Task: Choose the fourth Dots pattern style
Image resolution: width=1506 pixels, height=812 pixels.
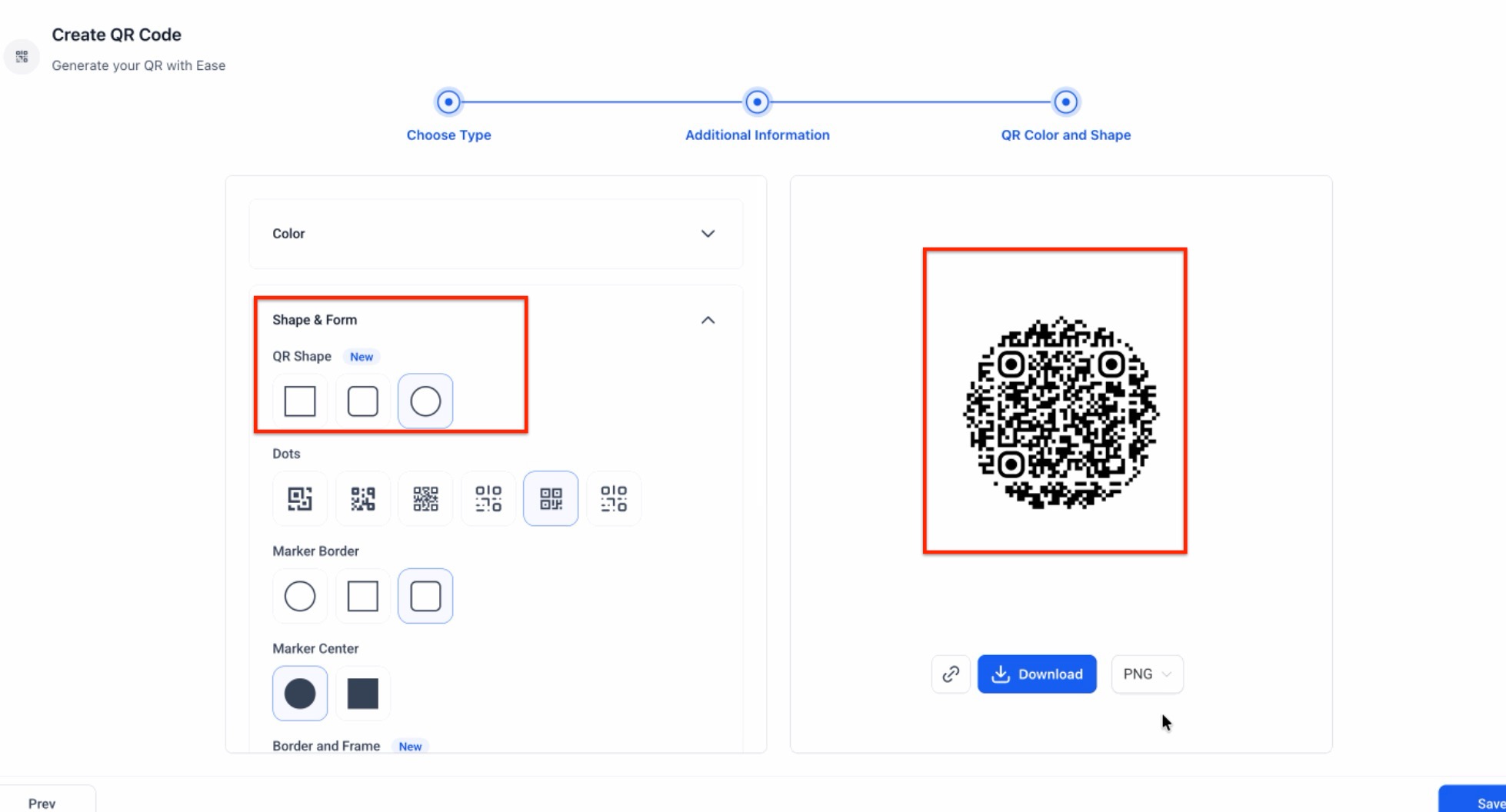Action: [x=488, y=498]
